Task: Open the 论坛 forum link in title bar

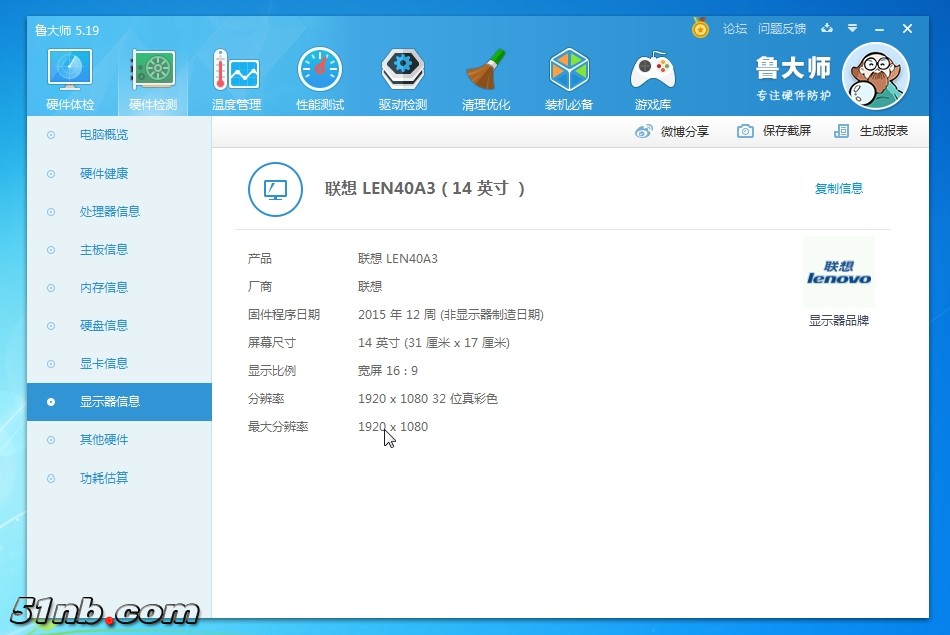Action: (735, 29)
